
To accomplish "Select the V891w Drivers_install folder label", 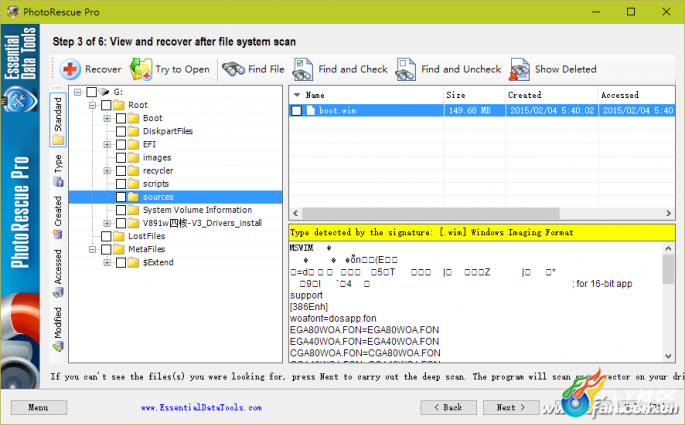I will click(x=202, y=223).
